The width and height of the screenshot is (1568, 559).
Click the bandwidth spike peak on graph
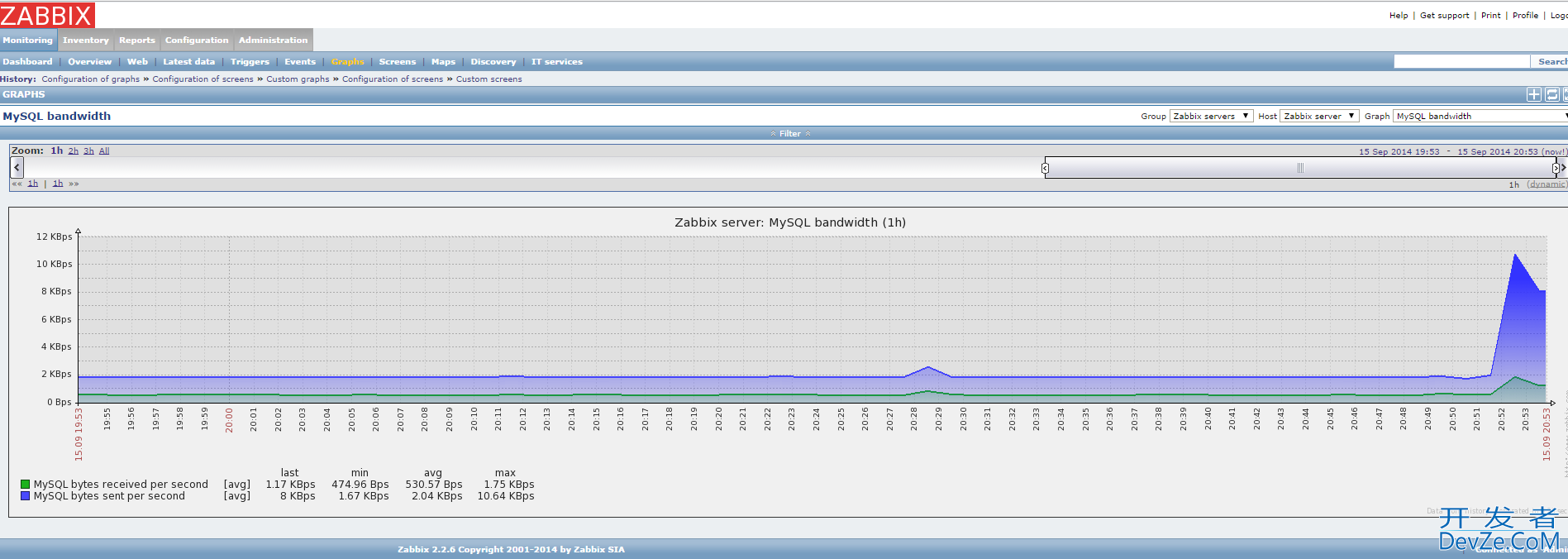[x=1515, y=255]
